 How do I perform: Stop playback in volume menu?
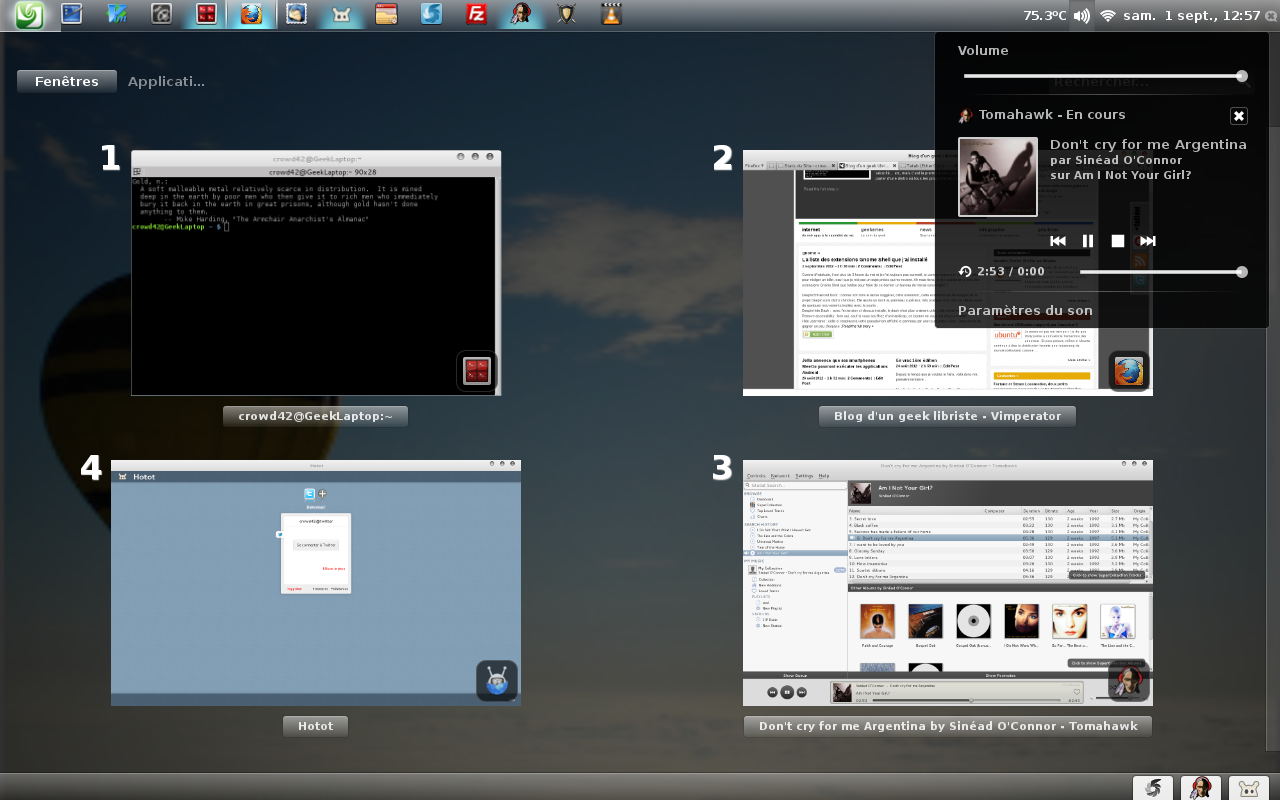click(x=1118, y=241)
